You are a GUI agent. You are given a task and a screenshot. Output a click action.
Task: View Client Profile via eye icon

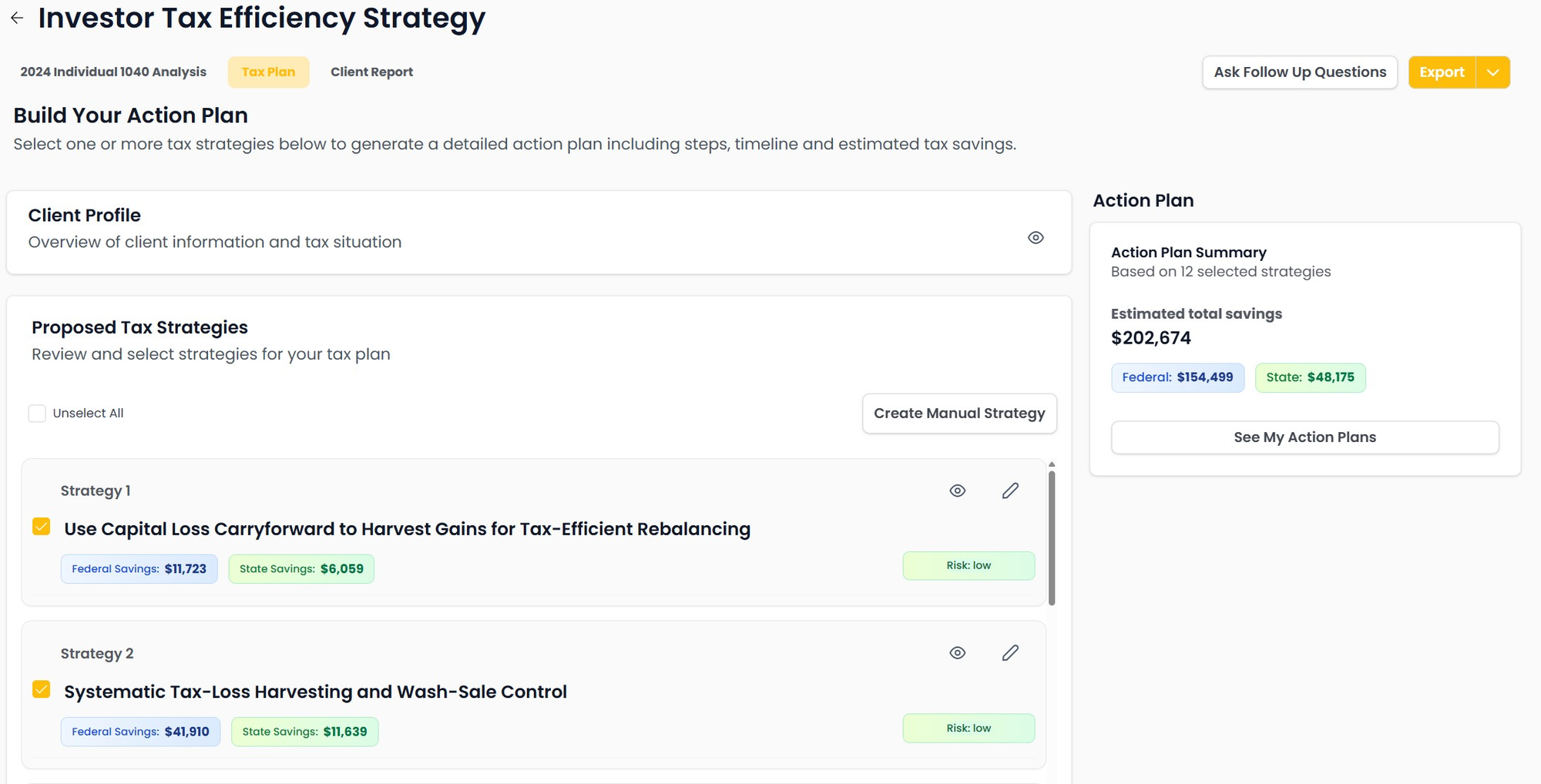[x=1036, y=238]
